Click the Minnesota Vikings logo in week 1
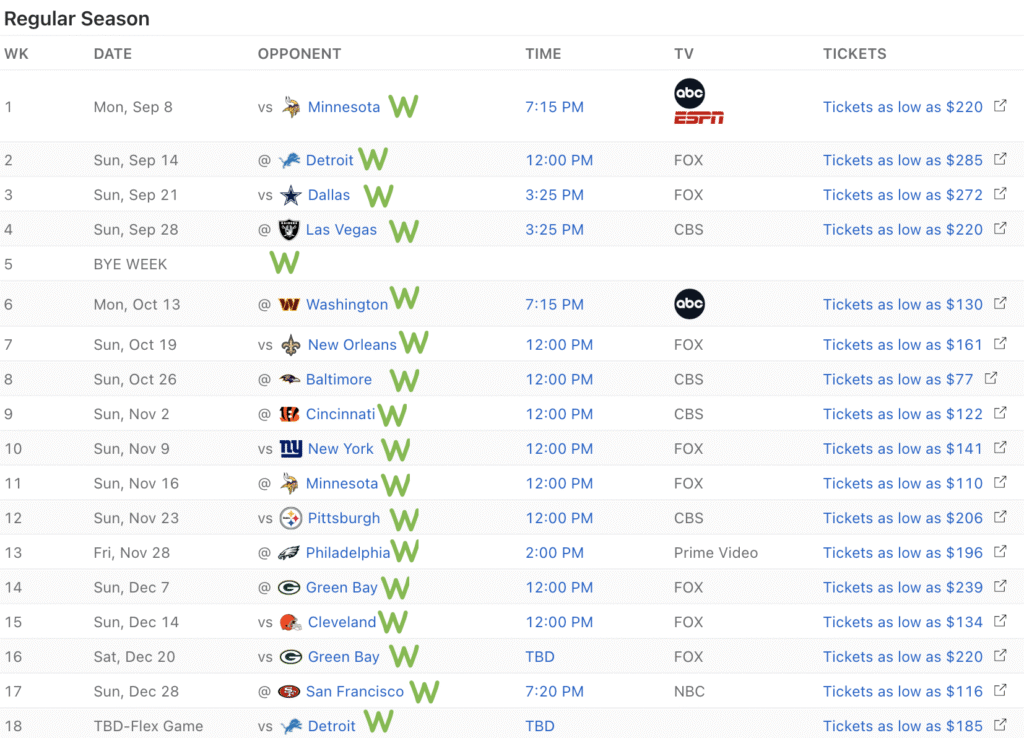This screenshot has height=738, width=1024. 291,106
